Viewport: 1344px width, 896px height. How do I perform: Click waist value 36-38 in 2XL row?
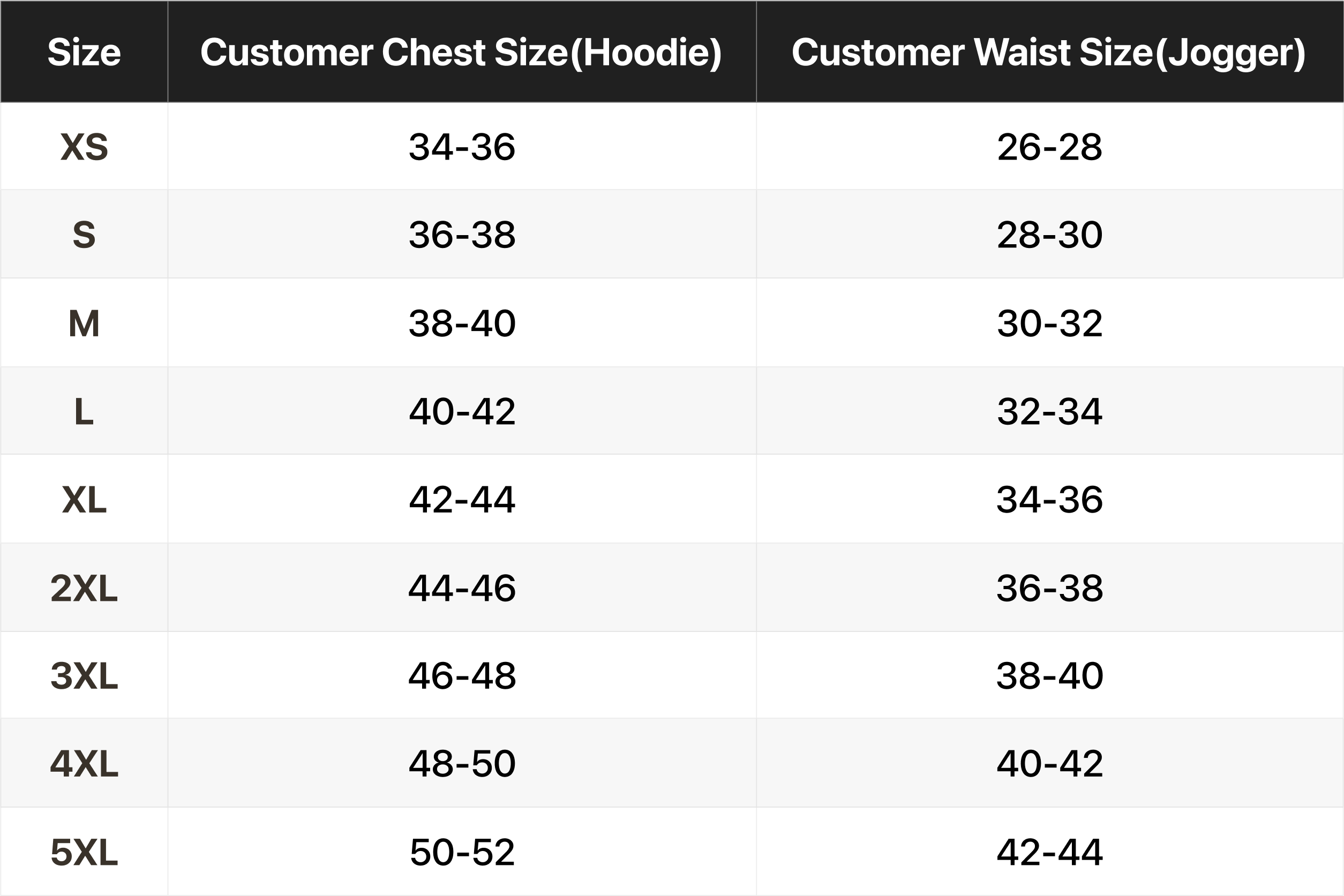coord(1049,588)
